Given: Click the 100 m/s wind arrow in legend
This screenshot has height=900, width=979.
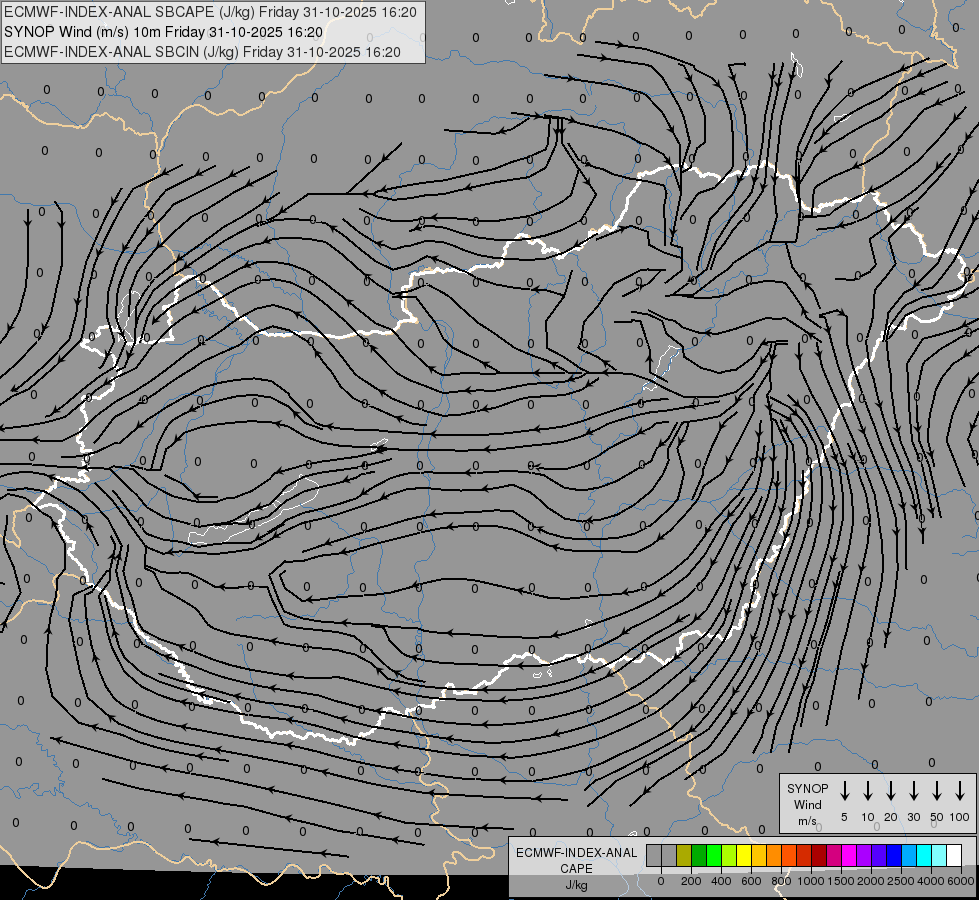Looking at the screenshot, I should coord(960,791).
